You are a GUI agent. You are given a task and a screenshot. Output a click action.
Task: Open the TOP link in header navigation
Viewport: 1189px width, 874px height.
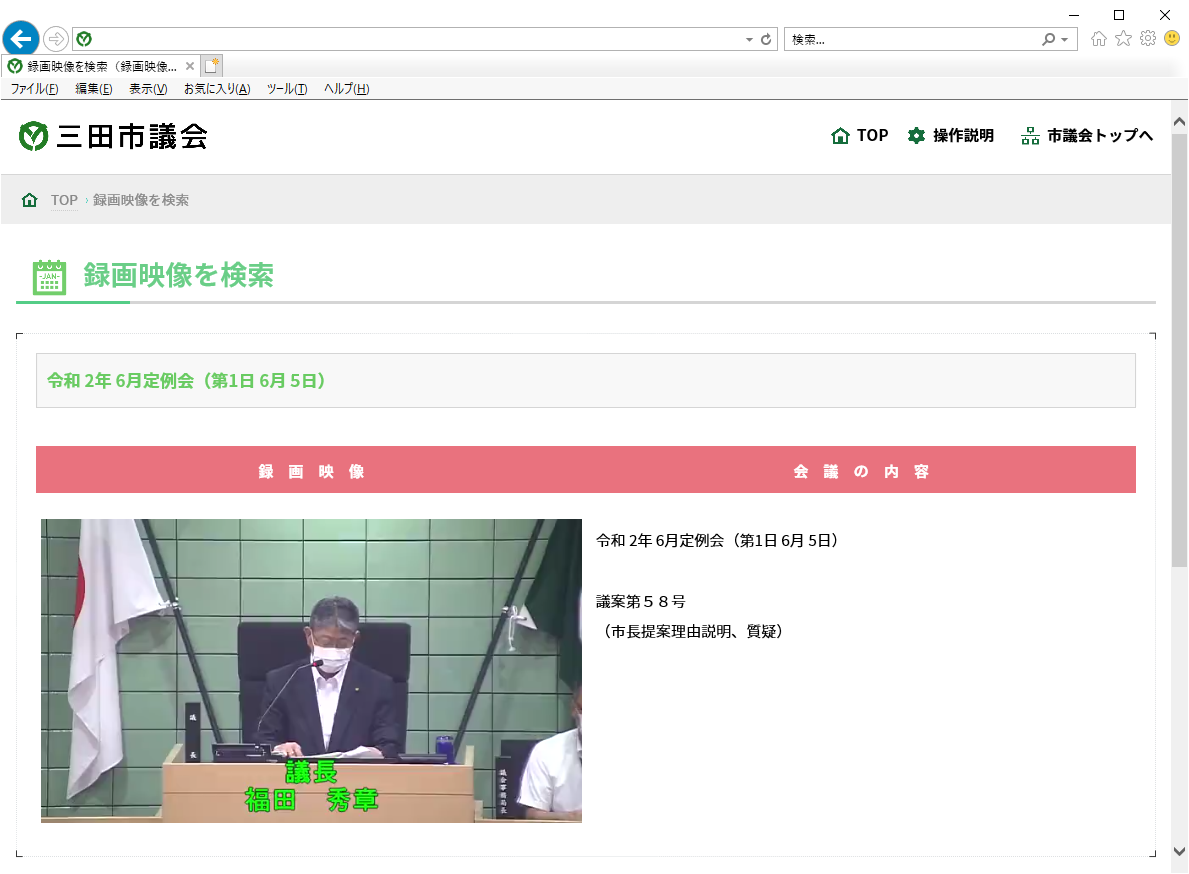[872, 136]
